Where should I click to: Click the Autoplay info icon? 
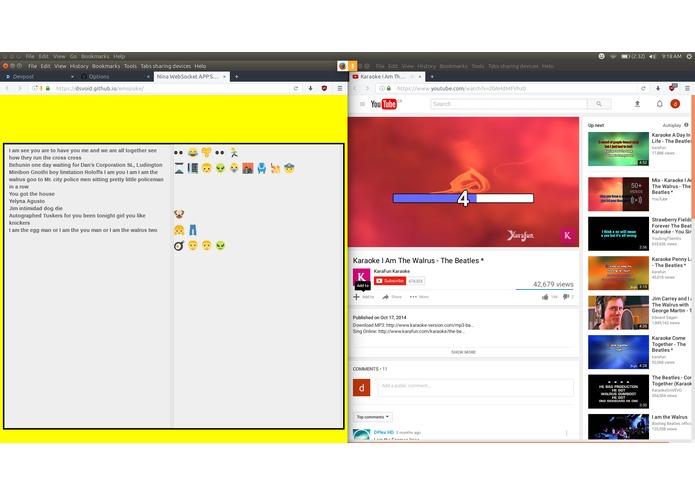(686, 125)
